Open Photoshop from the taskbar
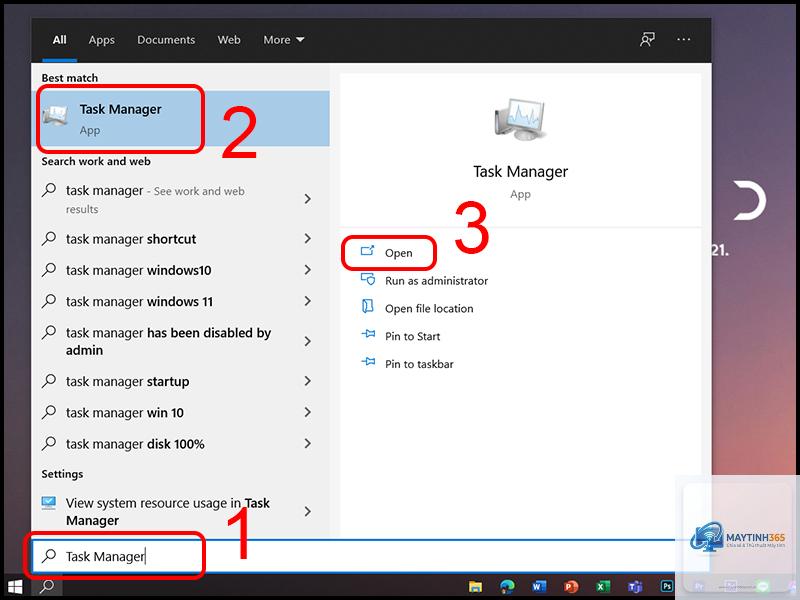 click(x=666, y=587)
